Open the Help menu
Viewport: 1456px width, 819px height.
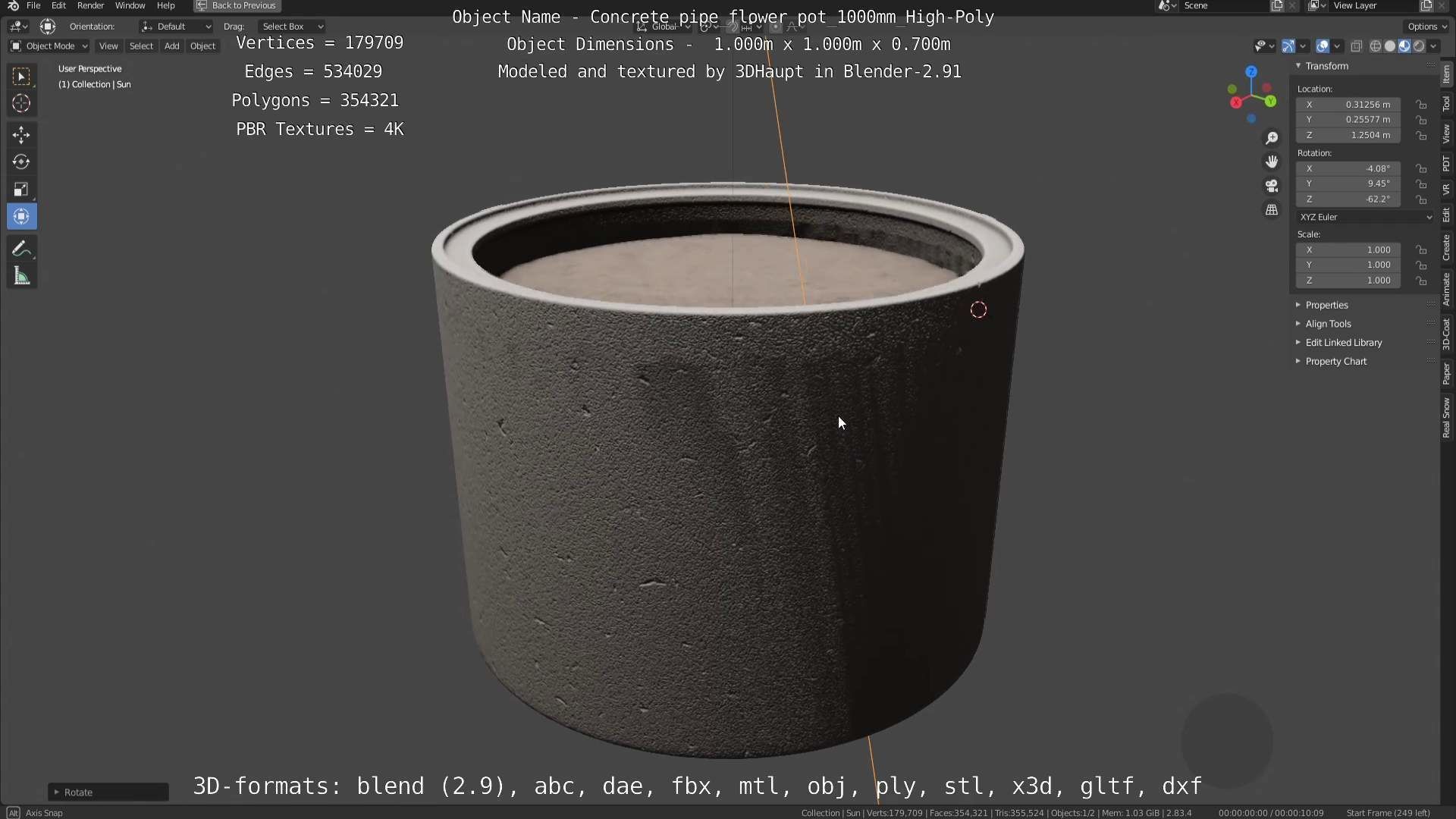(165, 5)
